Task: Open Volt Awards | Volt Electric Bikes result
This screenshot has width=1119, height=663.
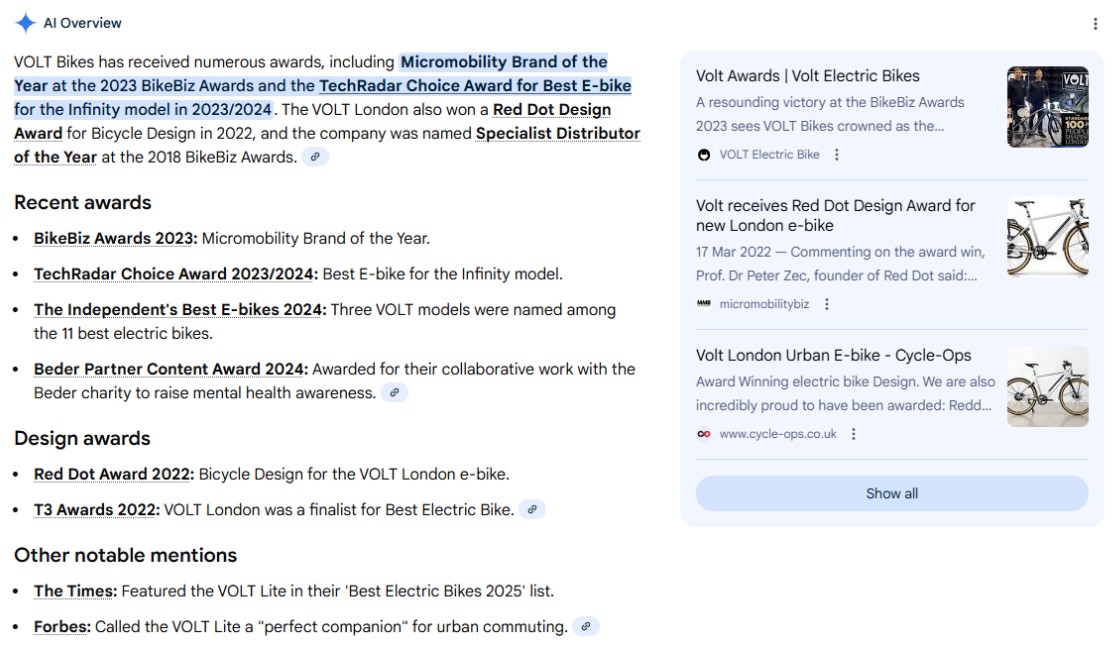Action: point(807,76)
